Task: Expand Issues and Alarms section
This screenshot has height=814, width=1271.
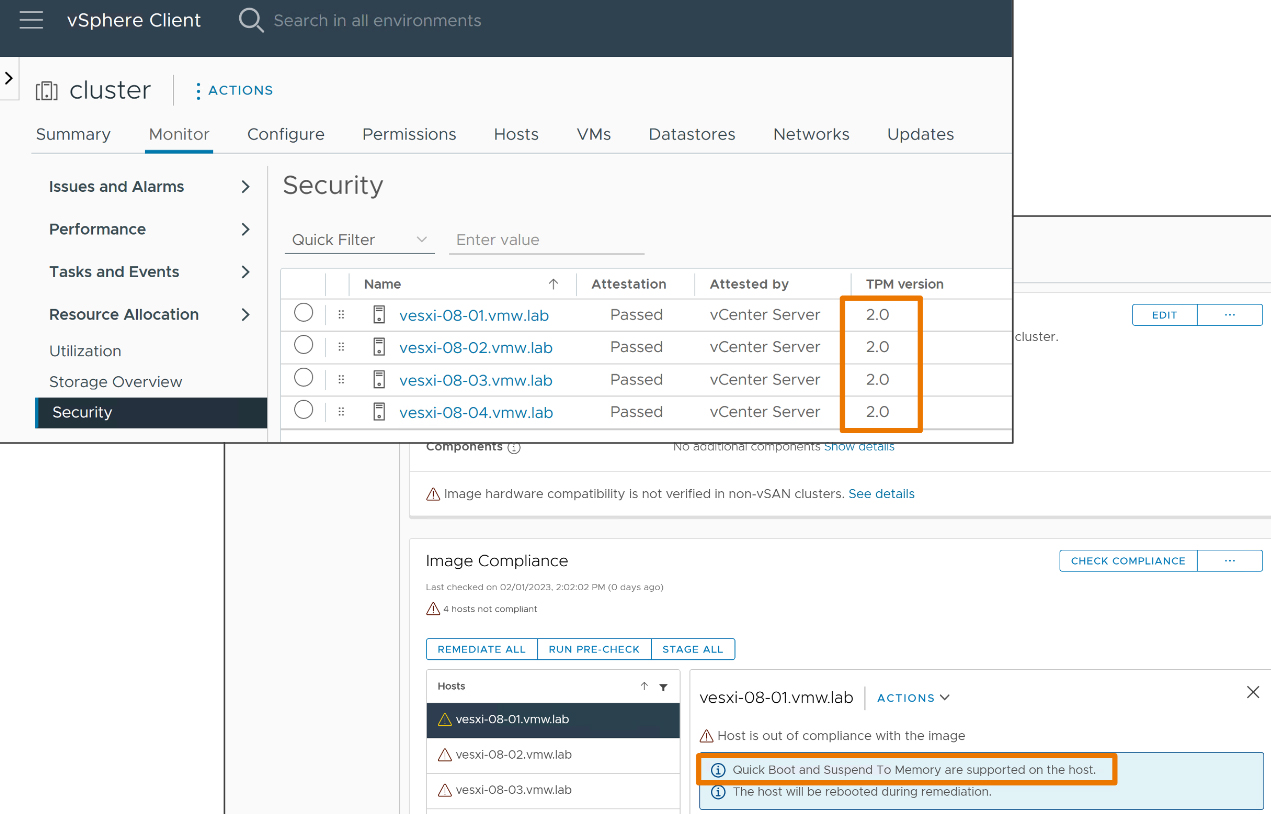Action: pyautogui.click(x=245, y=187)
